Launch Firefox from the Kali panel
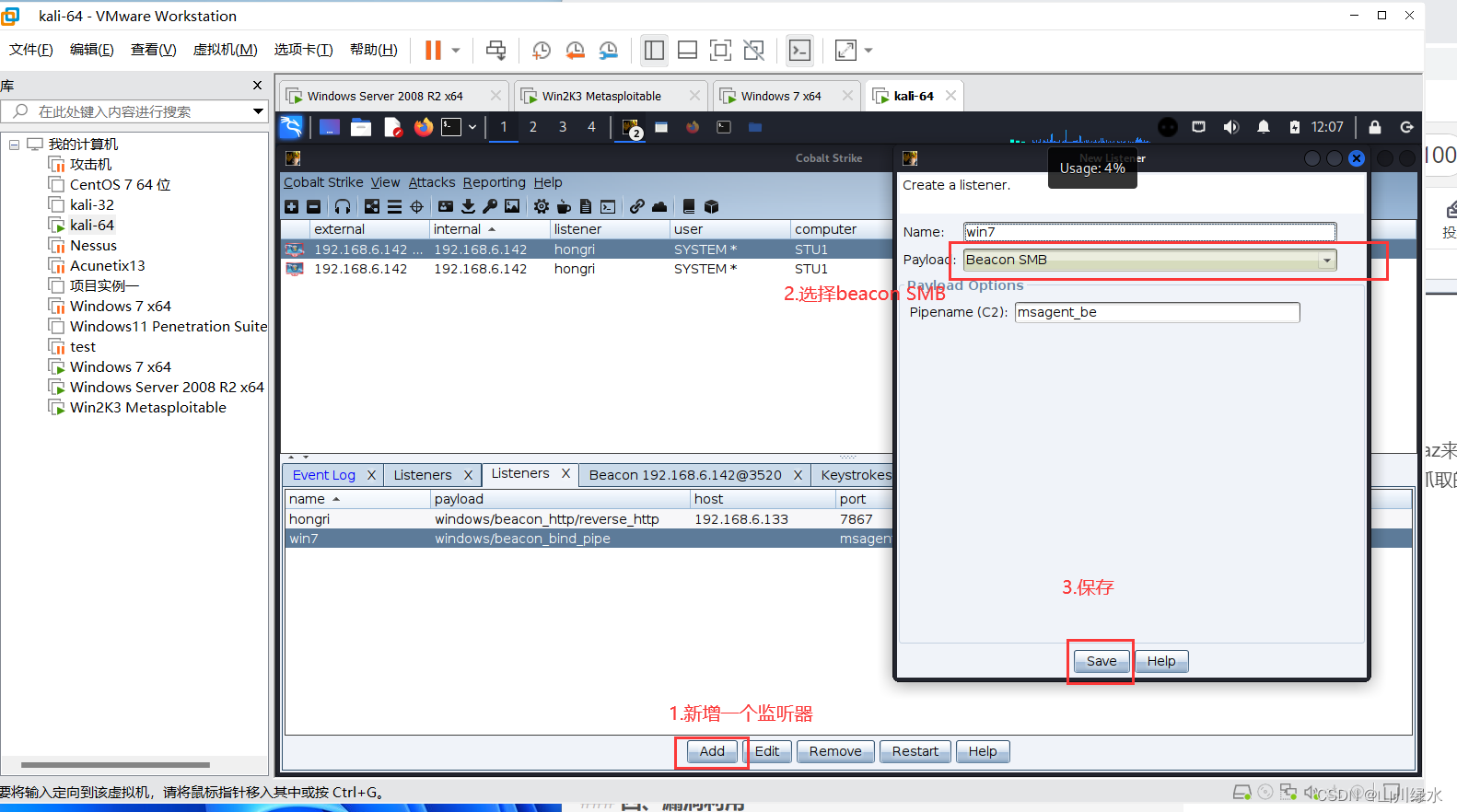 coord(423,127)
